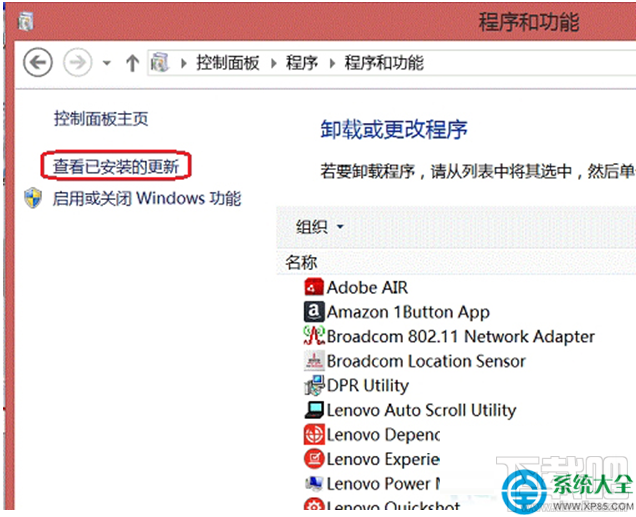Click the window icon in title bar
The width and height of the screenshot is (636, 517).
pyautogui.click(x=26, y=21)
